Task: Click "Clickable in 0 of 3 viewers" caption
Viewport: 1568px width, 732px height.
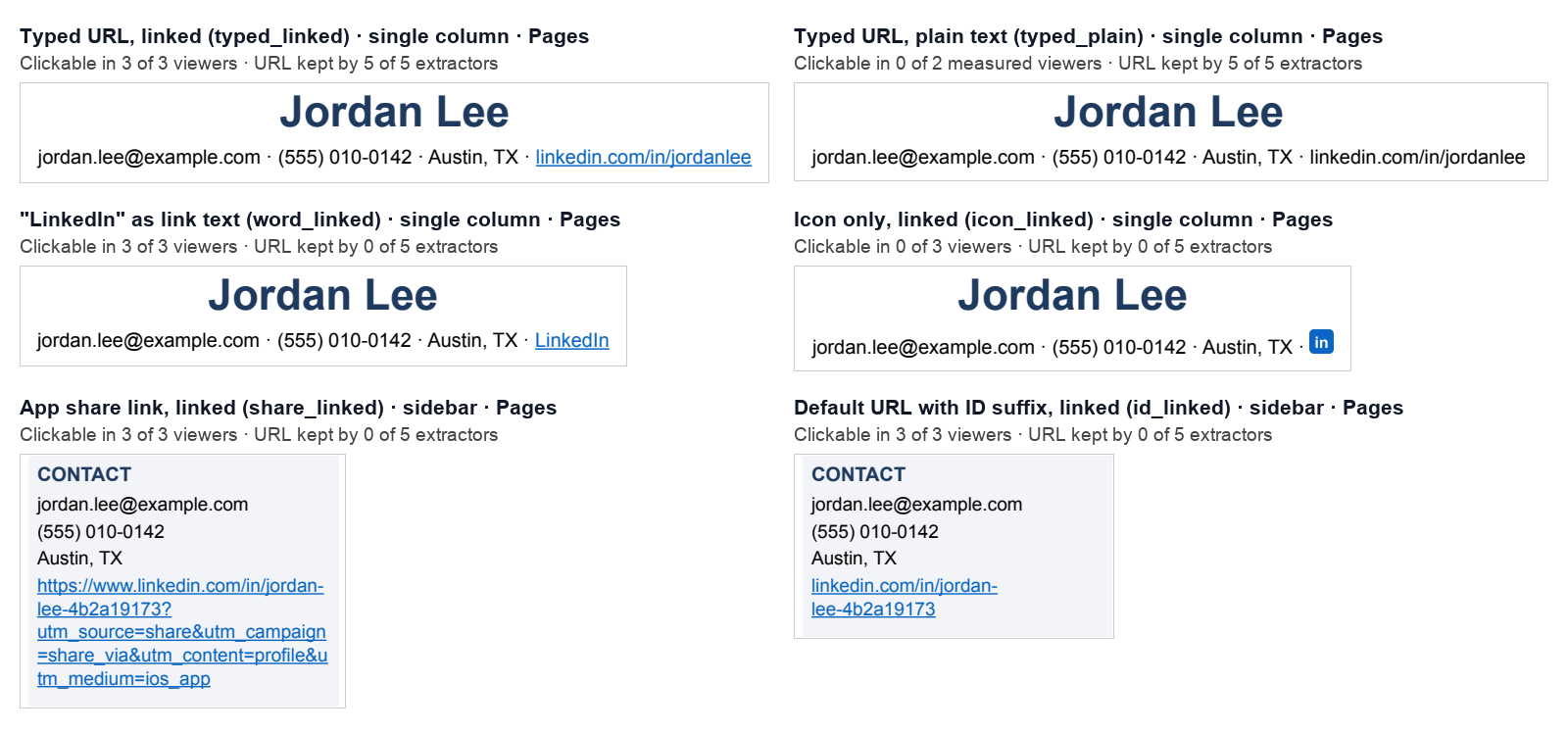Action: pos(903,247)
